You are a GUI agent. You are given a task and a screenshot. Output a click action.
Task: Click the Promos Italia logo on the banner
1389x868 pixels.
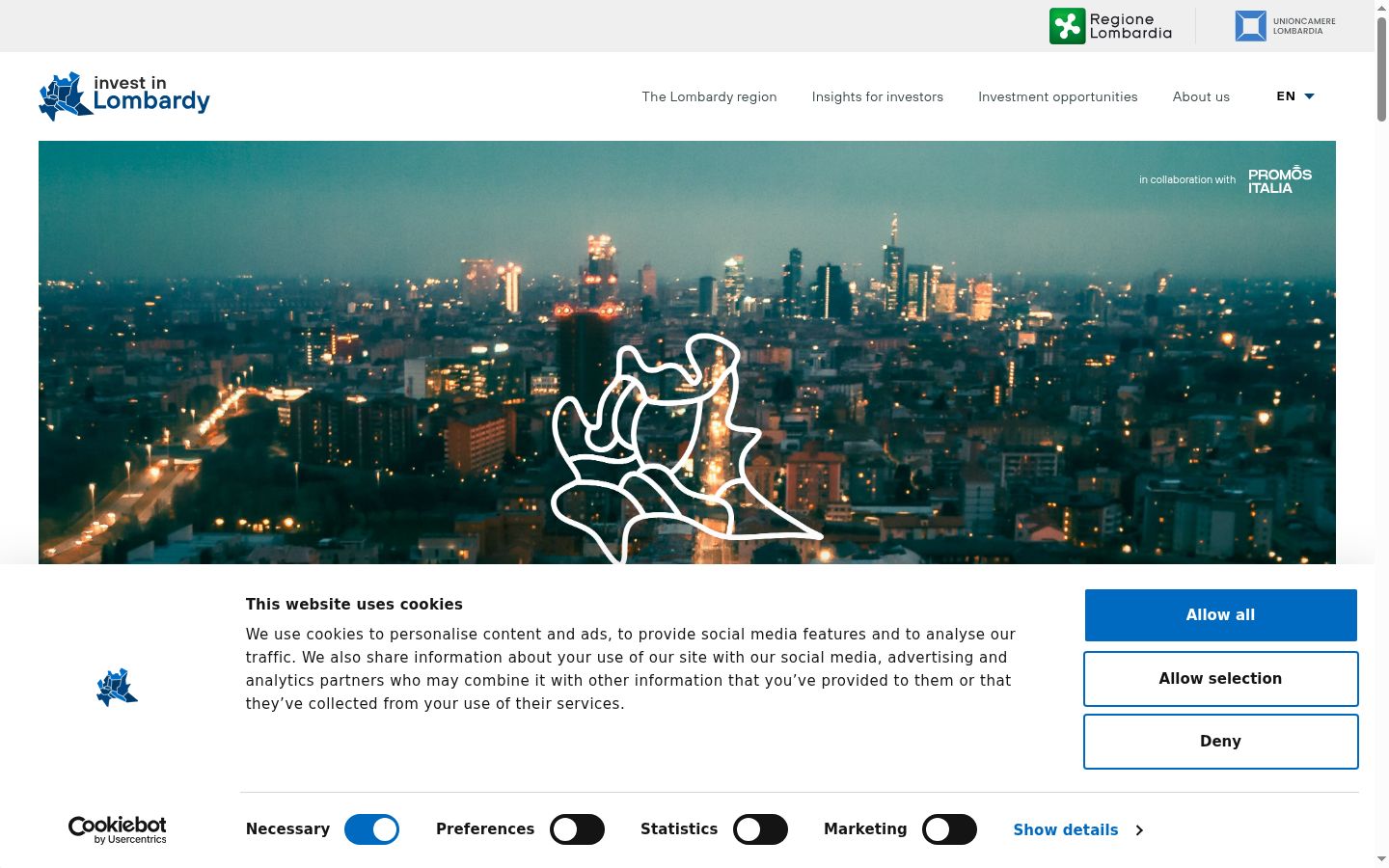1280,180
